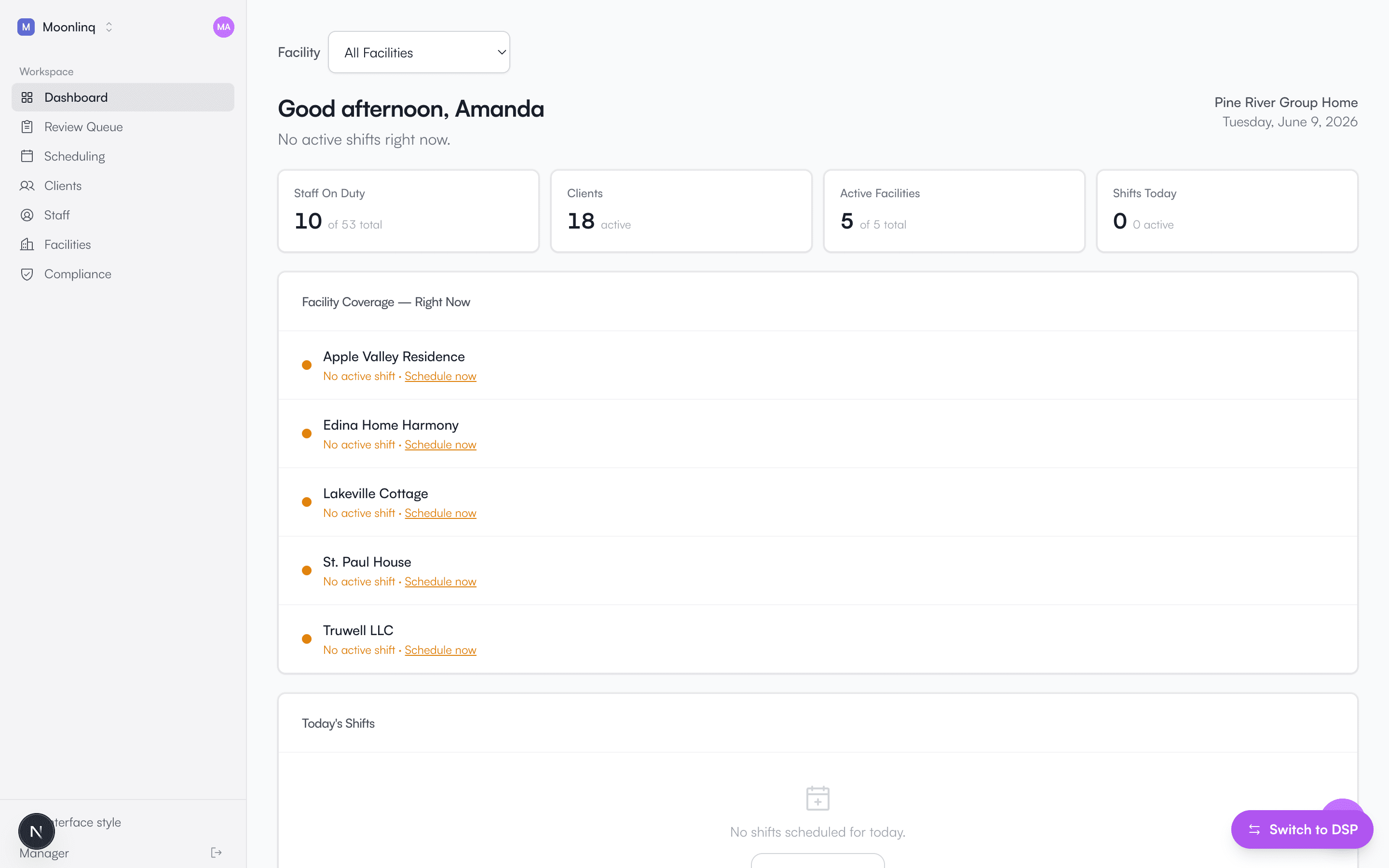The height and width of the screenshot is (868, 1389).
Task: Click Schedule now for Lakeville Cottage
Action: click(x=440, y=513)
